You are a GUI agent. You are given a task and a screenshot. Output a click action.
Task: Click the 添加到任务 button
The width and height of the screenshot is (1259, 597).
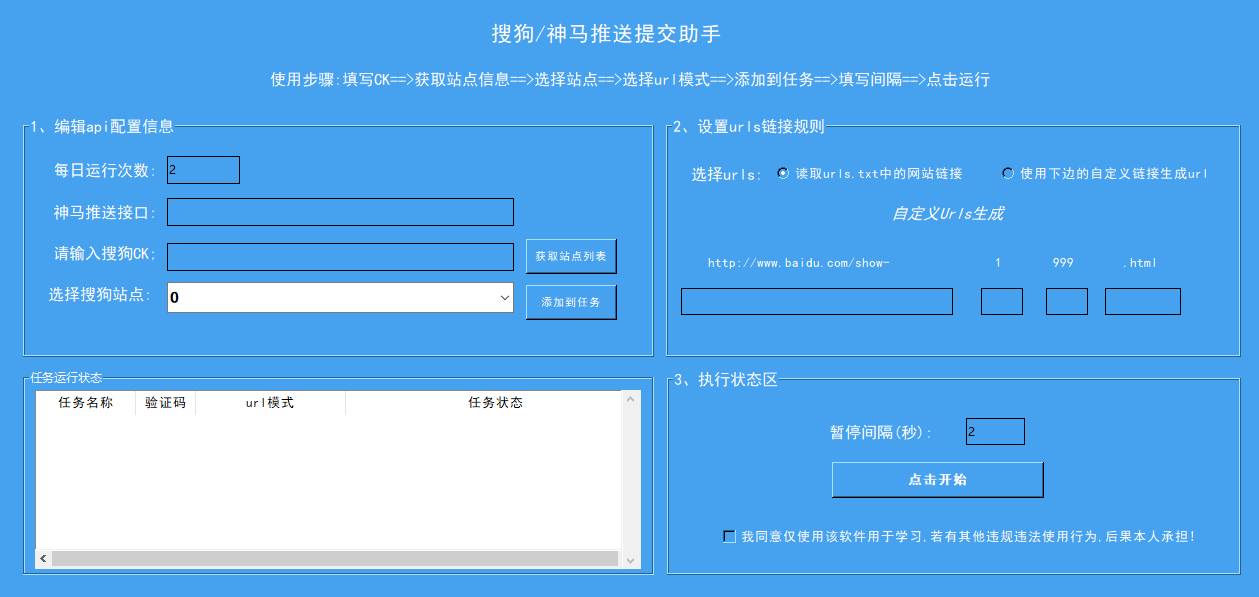(571, 302)
